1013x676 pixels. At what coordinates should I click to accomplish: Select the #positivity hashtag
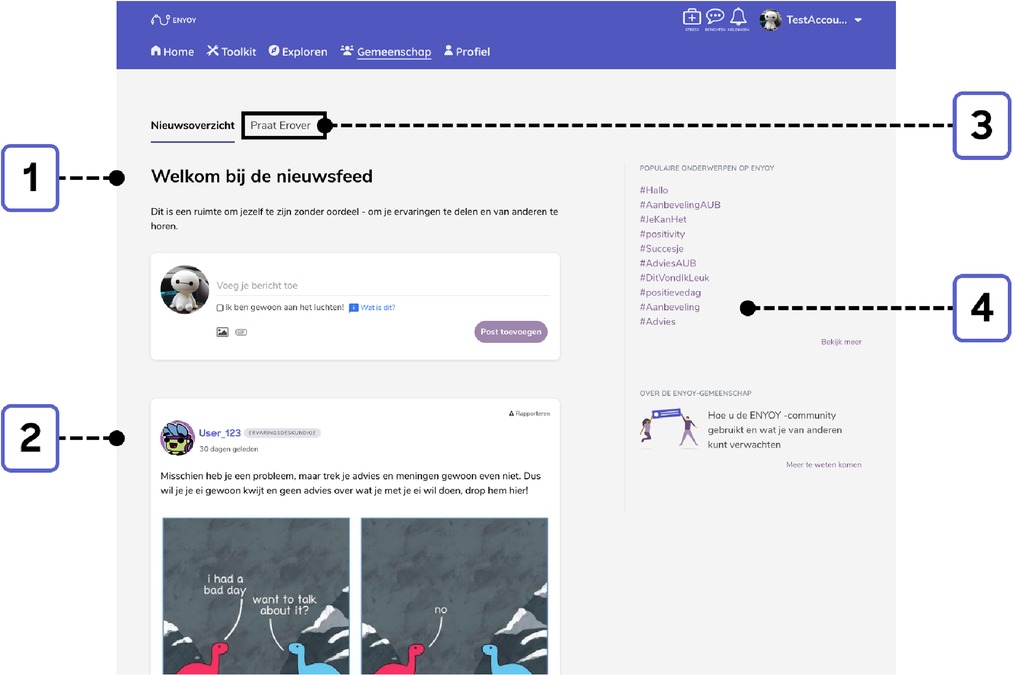[662, 234]
